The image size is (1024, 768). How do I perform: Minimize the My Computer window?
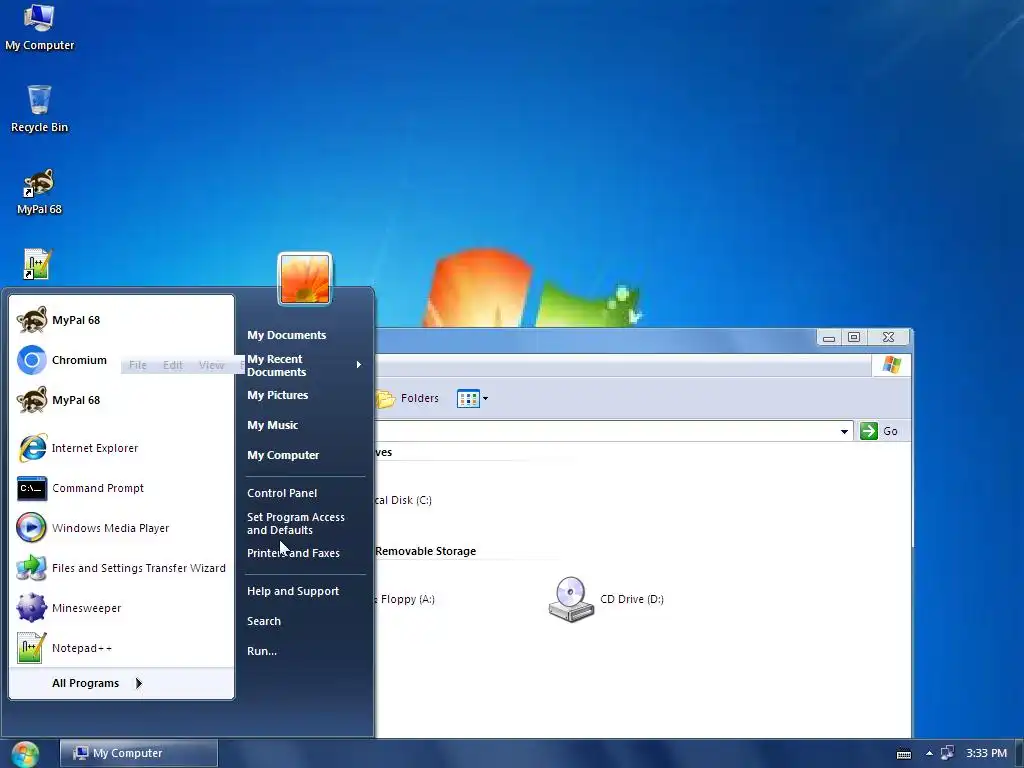click(x=829, y=337)
